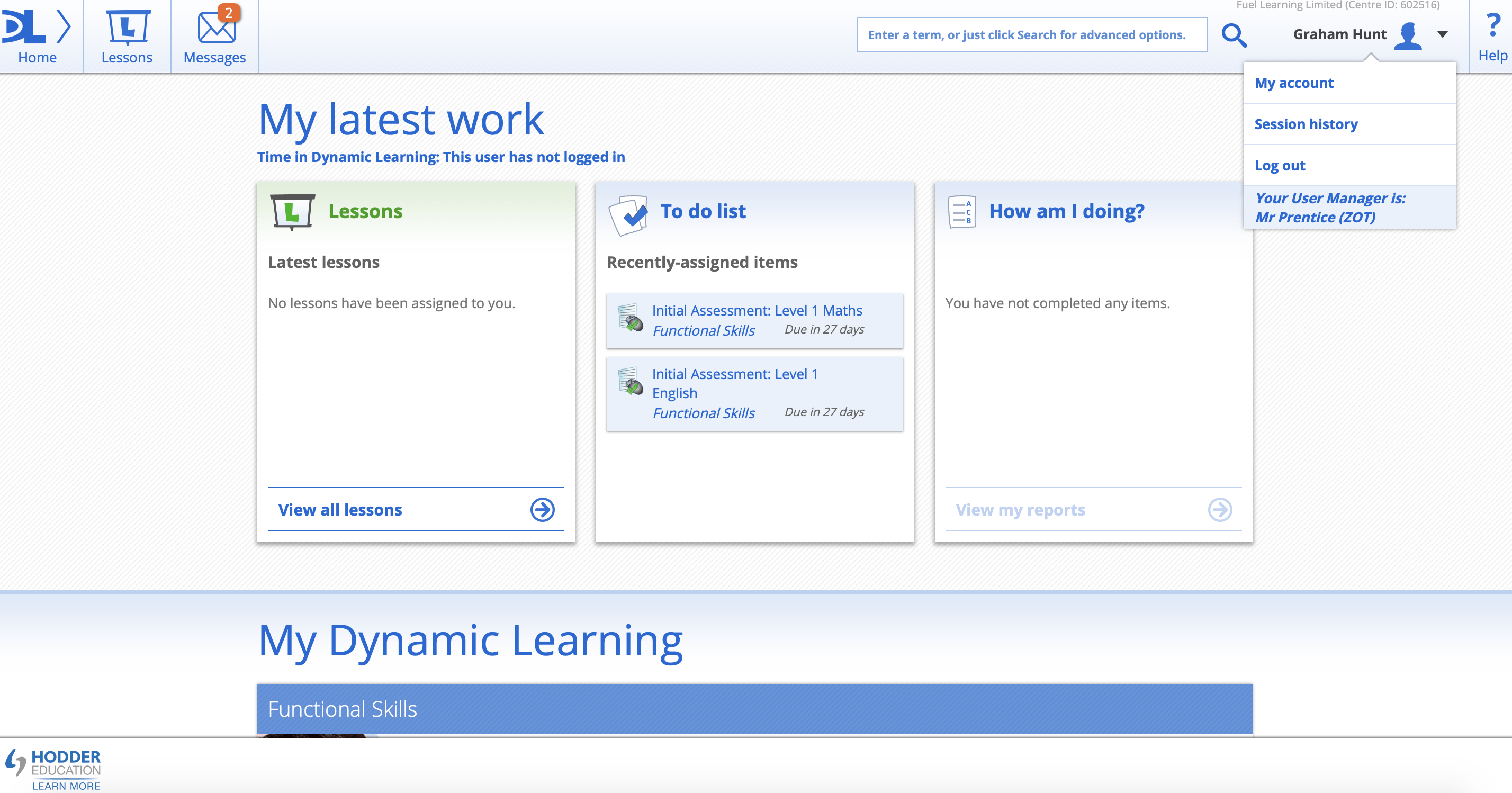Click the unread messages badge showing 2

click(229, 12)
